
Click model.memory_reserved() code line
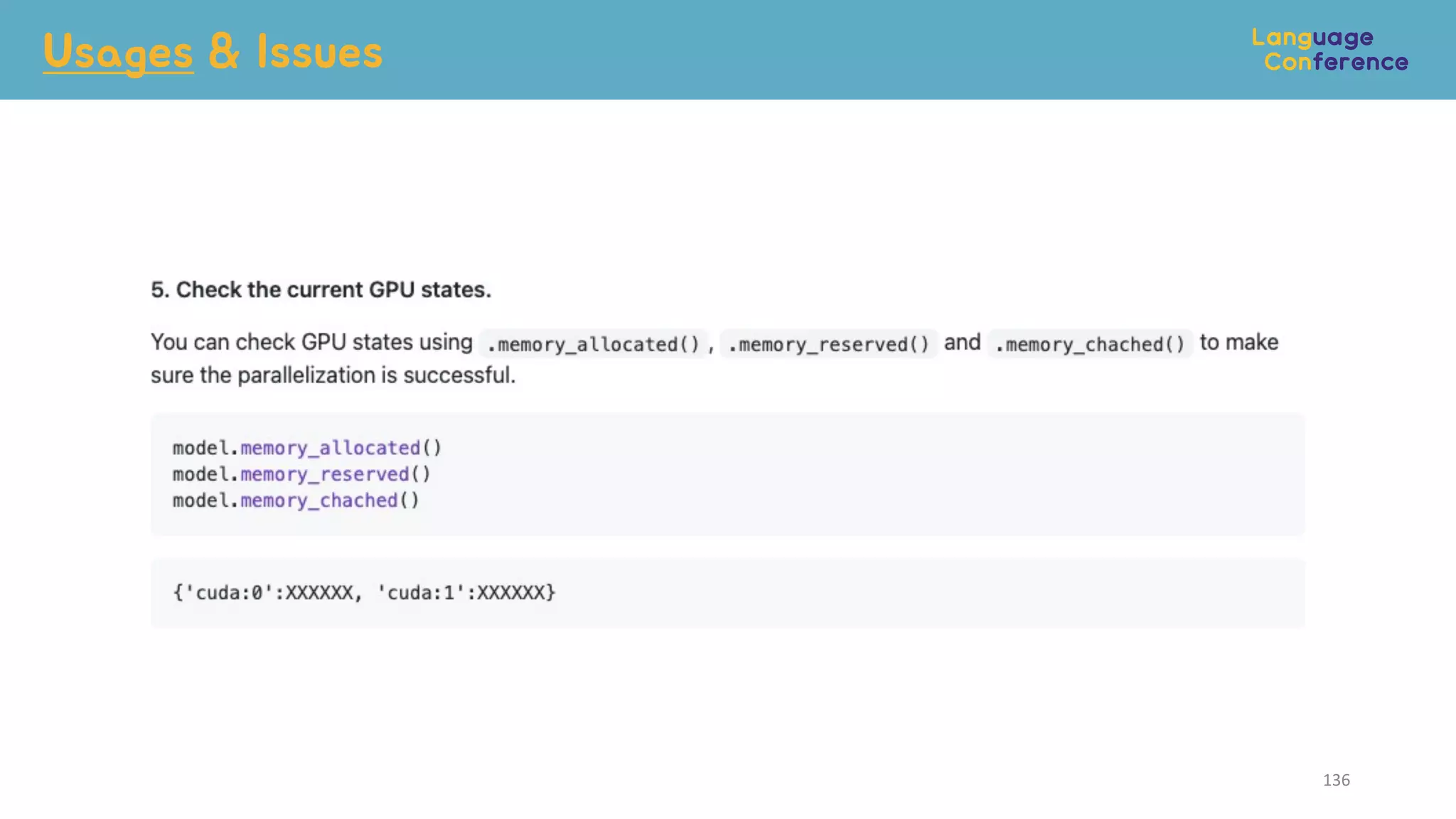tap(301, 474)
